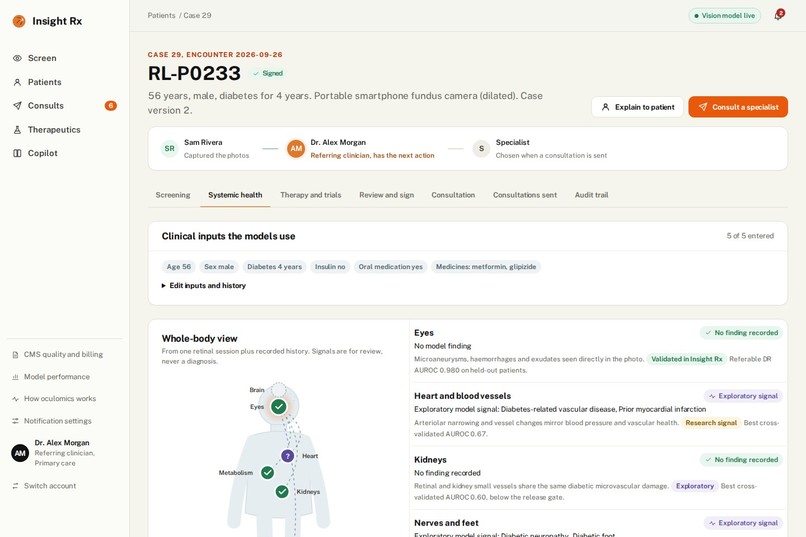Click the Medicines: metformin, glipizide chip

[486, 267]
